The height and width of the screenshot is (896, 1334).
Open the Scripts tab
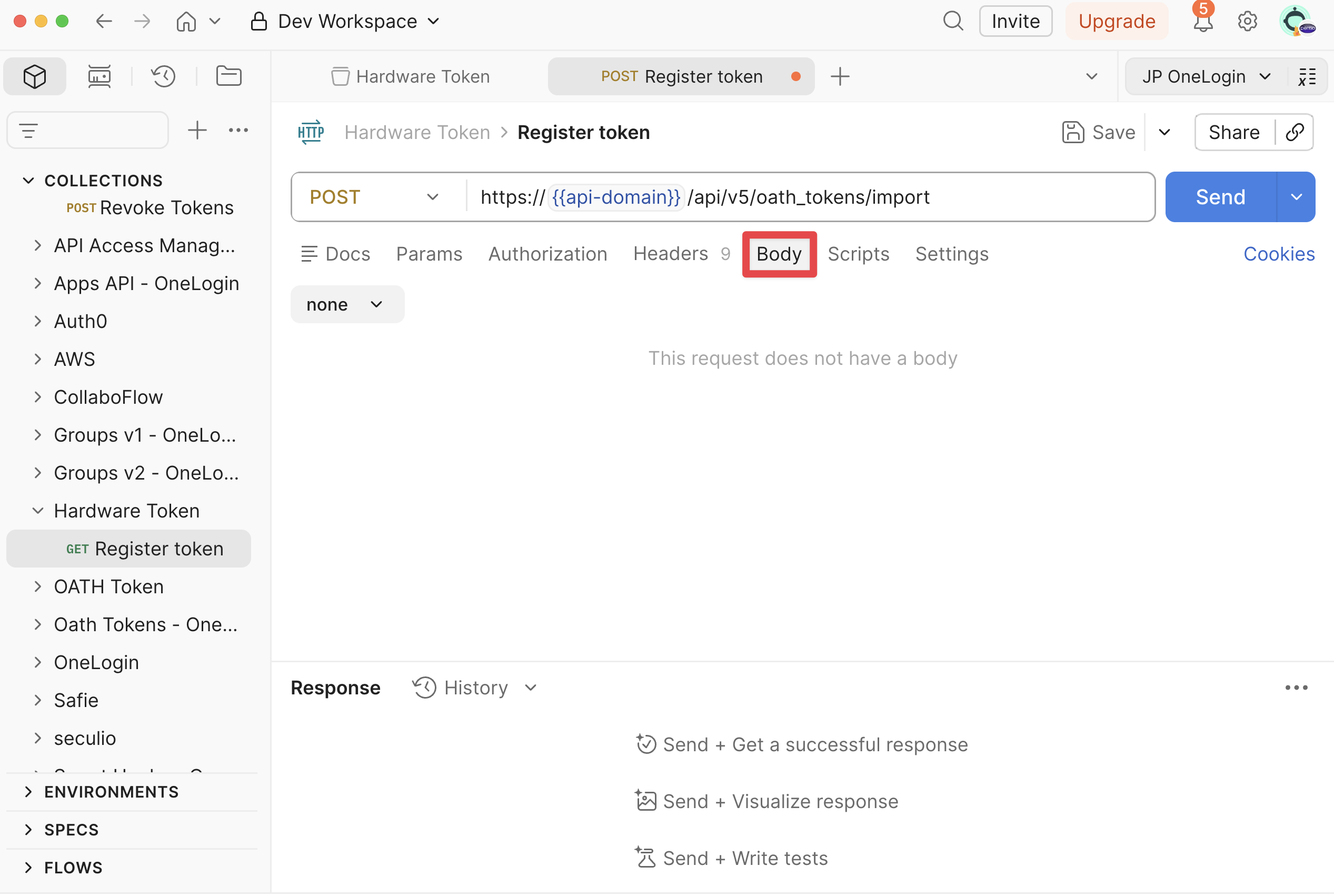858,254
